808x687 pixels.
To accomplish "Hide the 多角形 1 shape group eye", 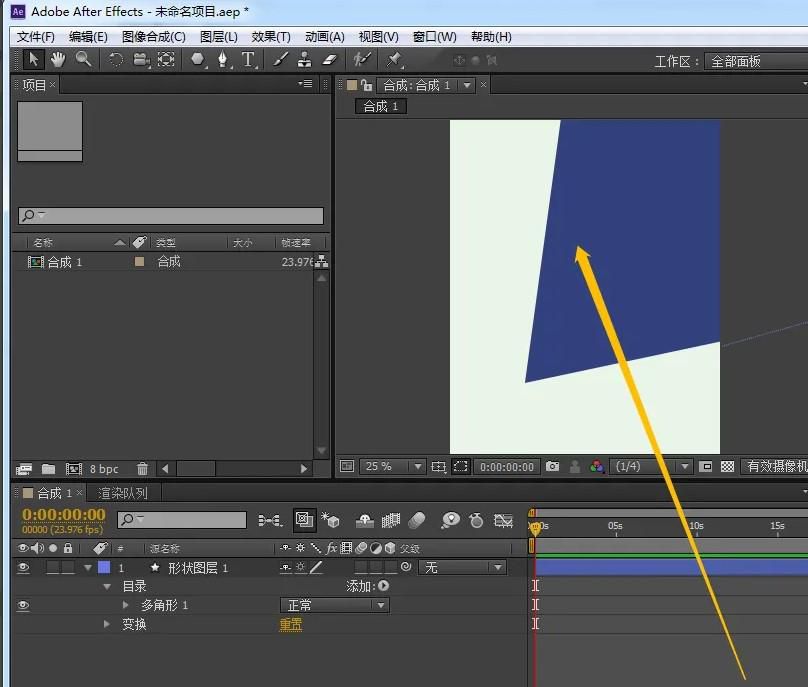I will [x=23, y=606].
